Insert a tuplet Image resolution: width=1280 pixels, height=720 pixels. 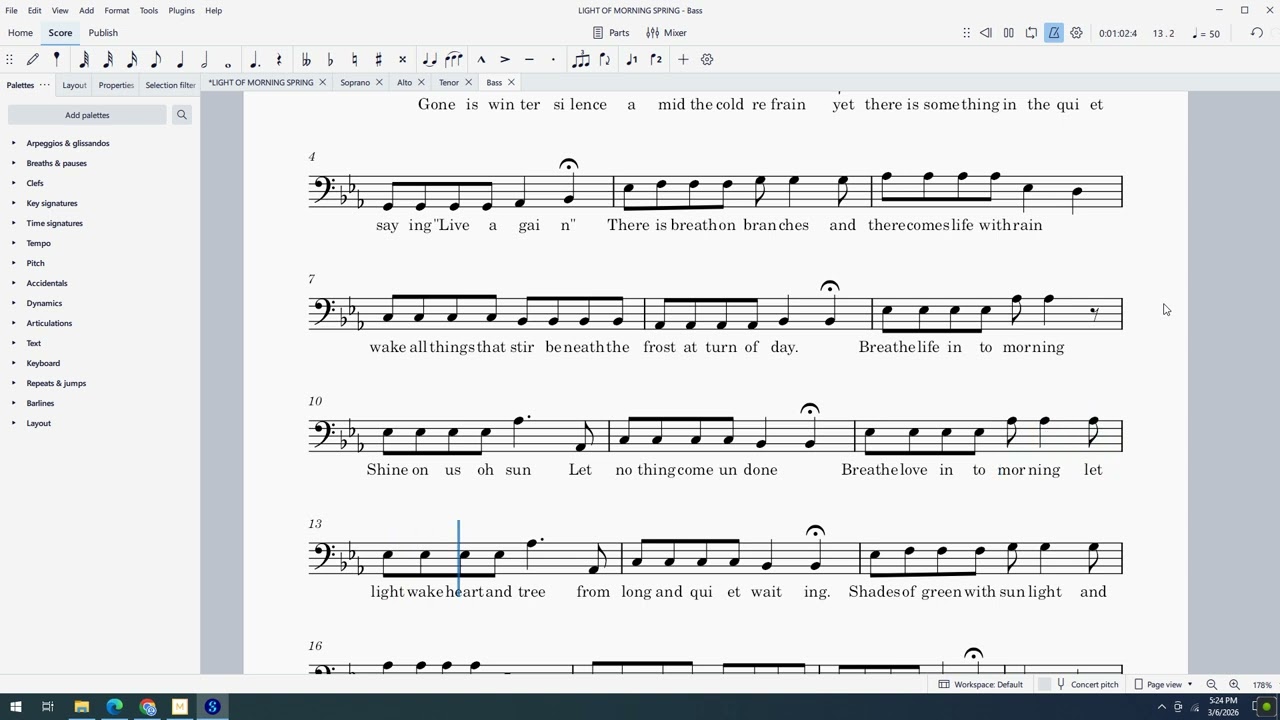[x=581, y=60]
